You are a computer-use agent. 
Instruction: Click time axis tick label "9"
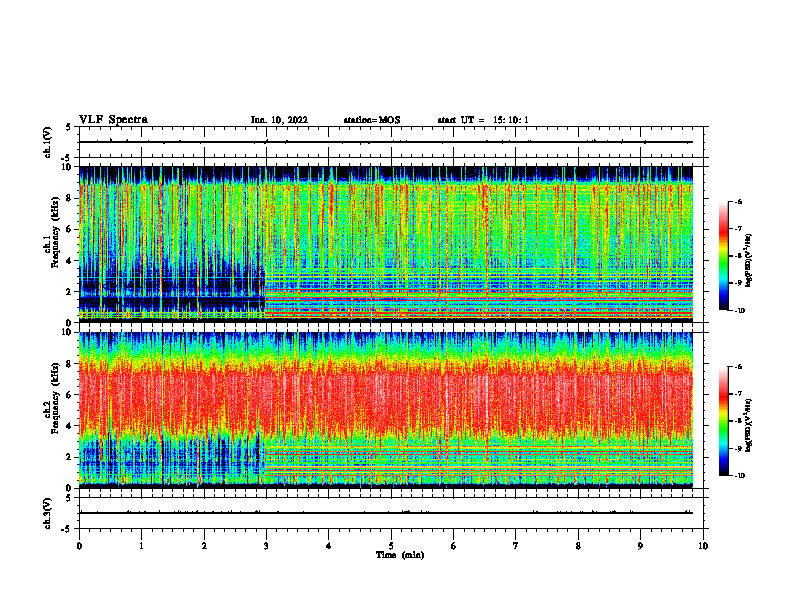click(640, 546)
